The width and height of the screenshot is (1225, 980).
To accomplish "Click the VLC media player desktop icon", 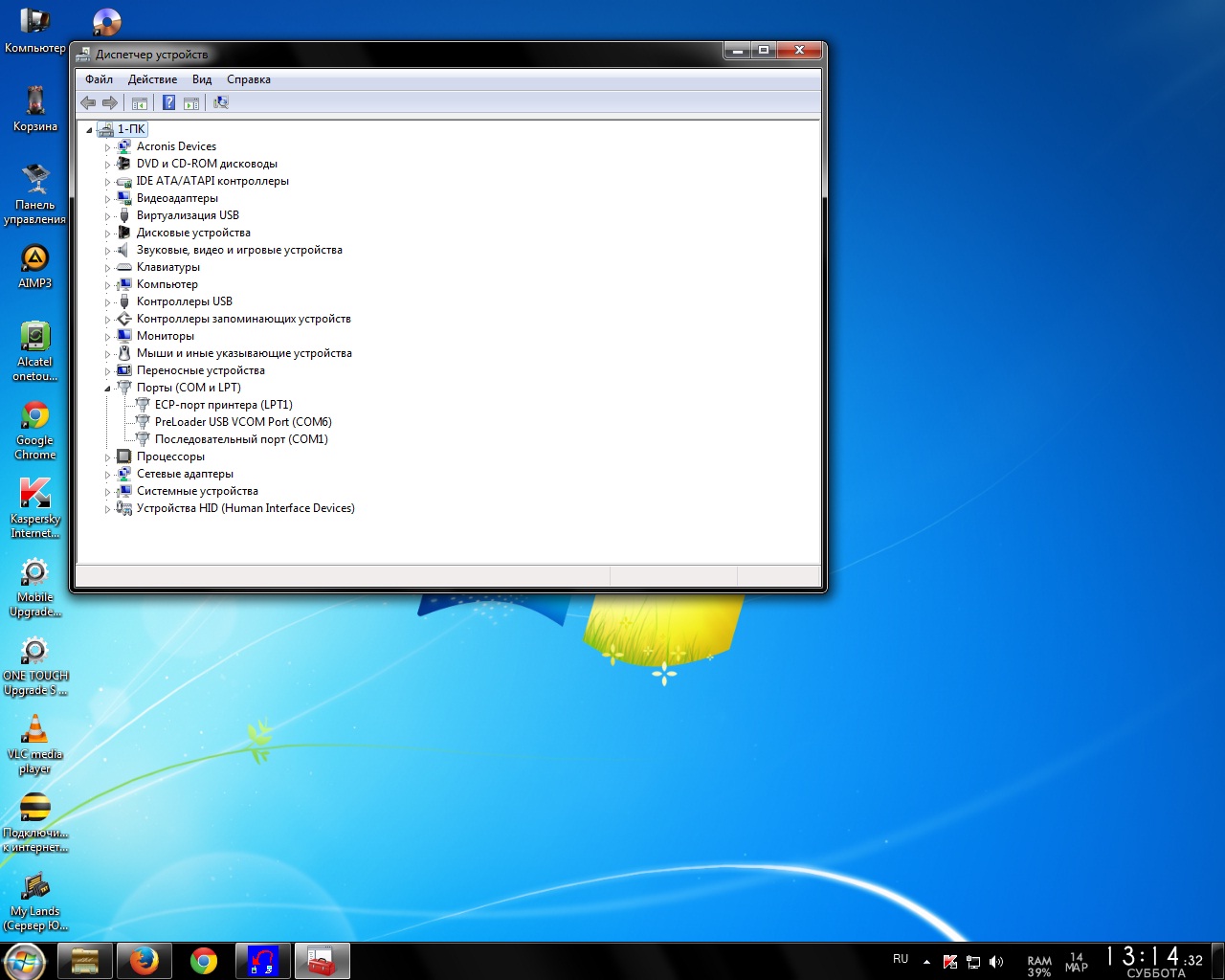I will click(35, 744).
